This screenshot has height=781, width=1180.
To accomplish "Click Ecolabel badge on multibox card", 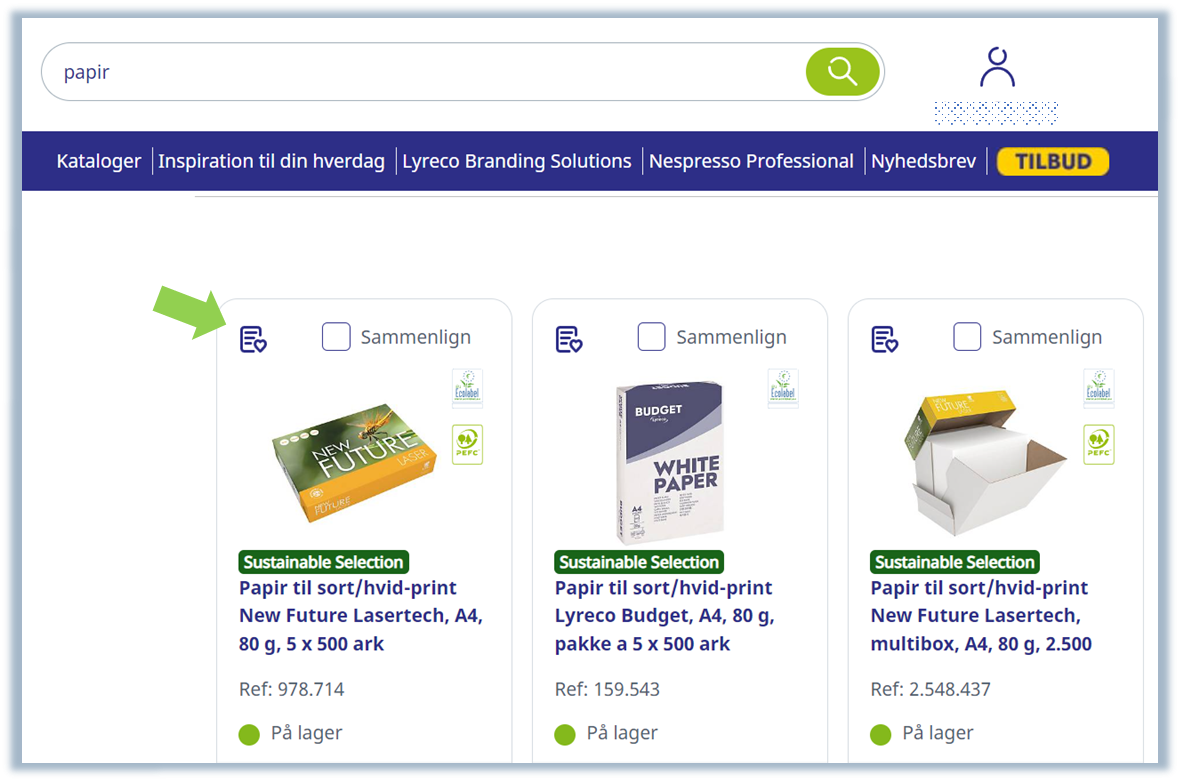I will point(1099,388).
